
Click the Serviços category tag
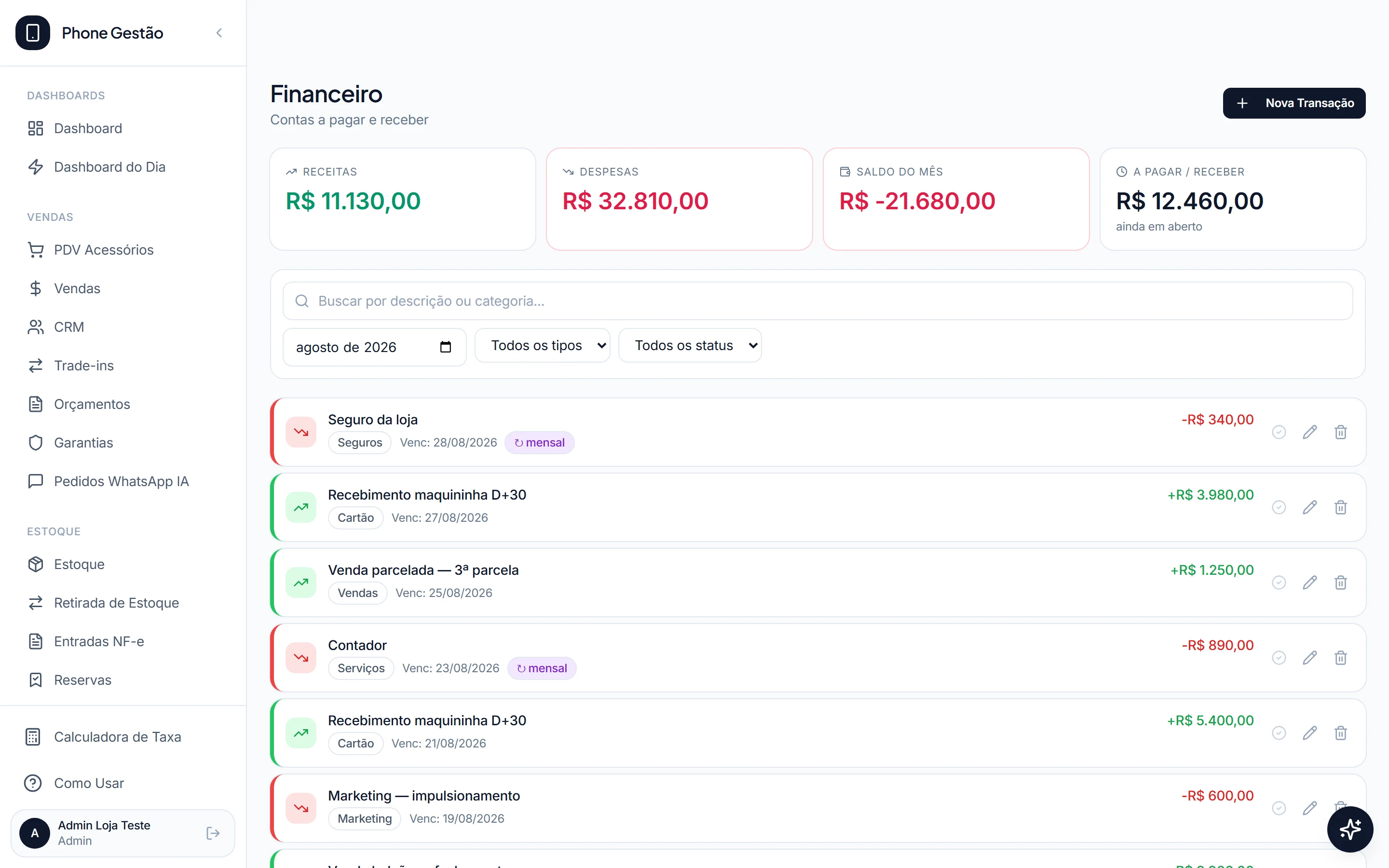[x=361, y=668]
